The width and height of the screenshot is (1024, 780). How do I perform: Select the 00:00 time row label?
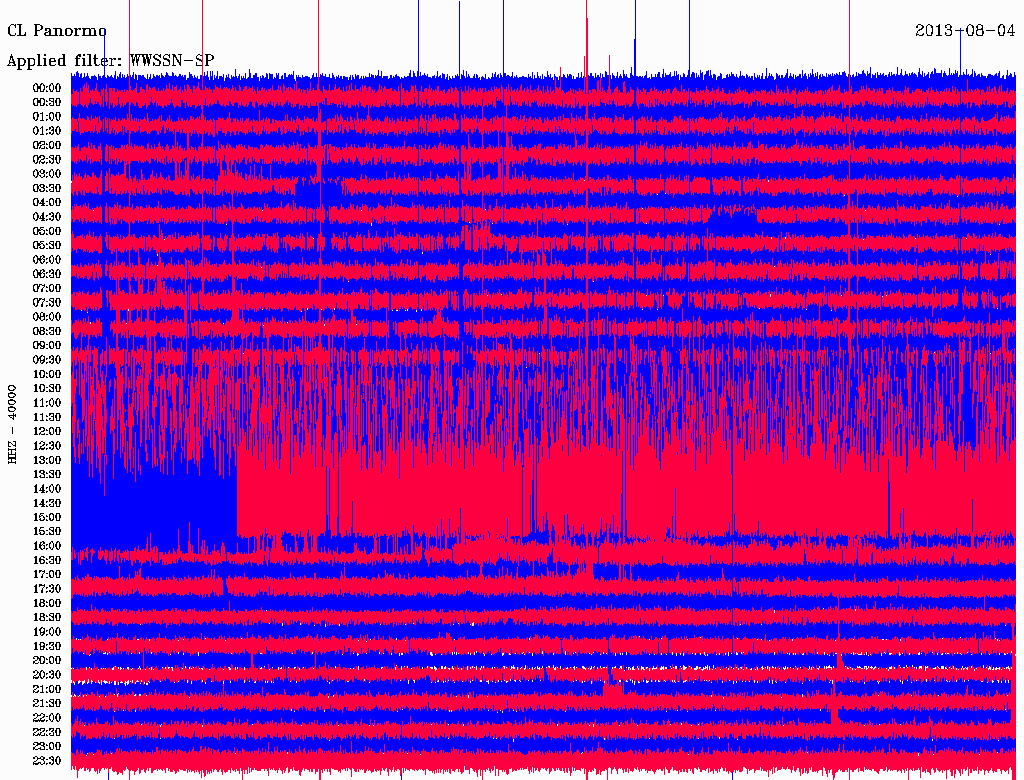[x=47, y=88]
